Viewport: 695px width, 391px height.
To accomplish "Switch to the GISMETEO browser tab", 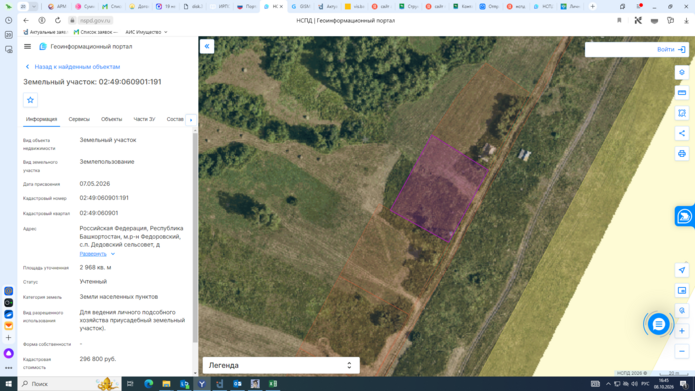I will (301, 6).
